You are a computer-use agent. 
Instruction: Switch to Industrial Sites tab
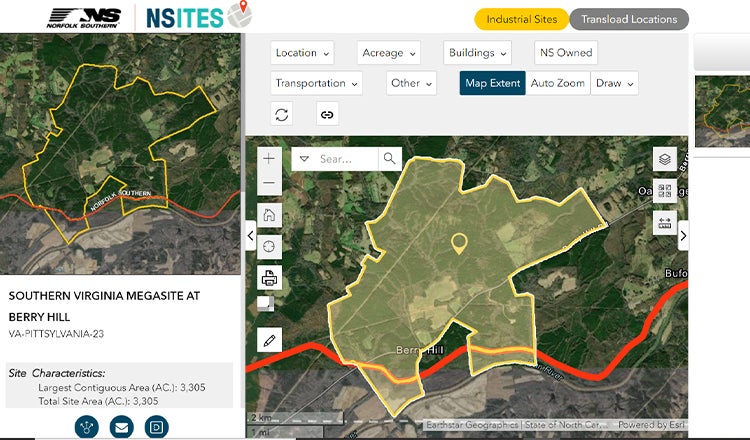(521, 20)
